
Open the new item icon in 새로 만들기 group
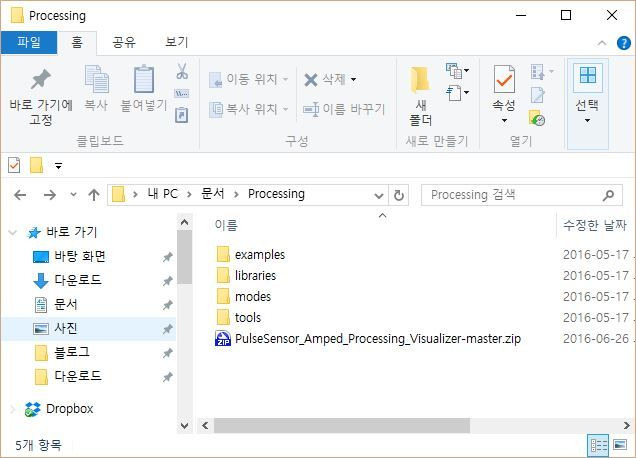(453, 71)
